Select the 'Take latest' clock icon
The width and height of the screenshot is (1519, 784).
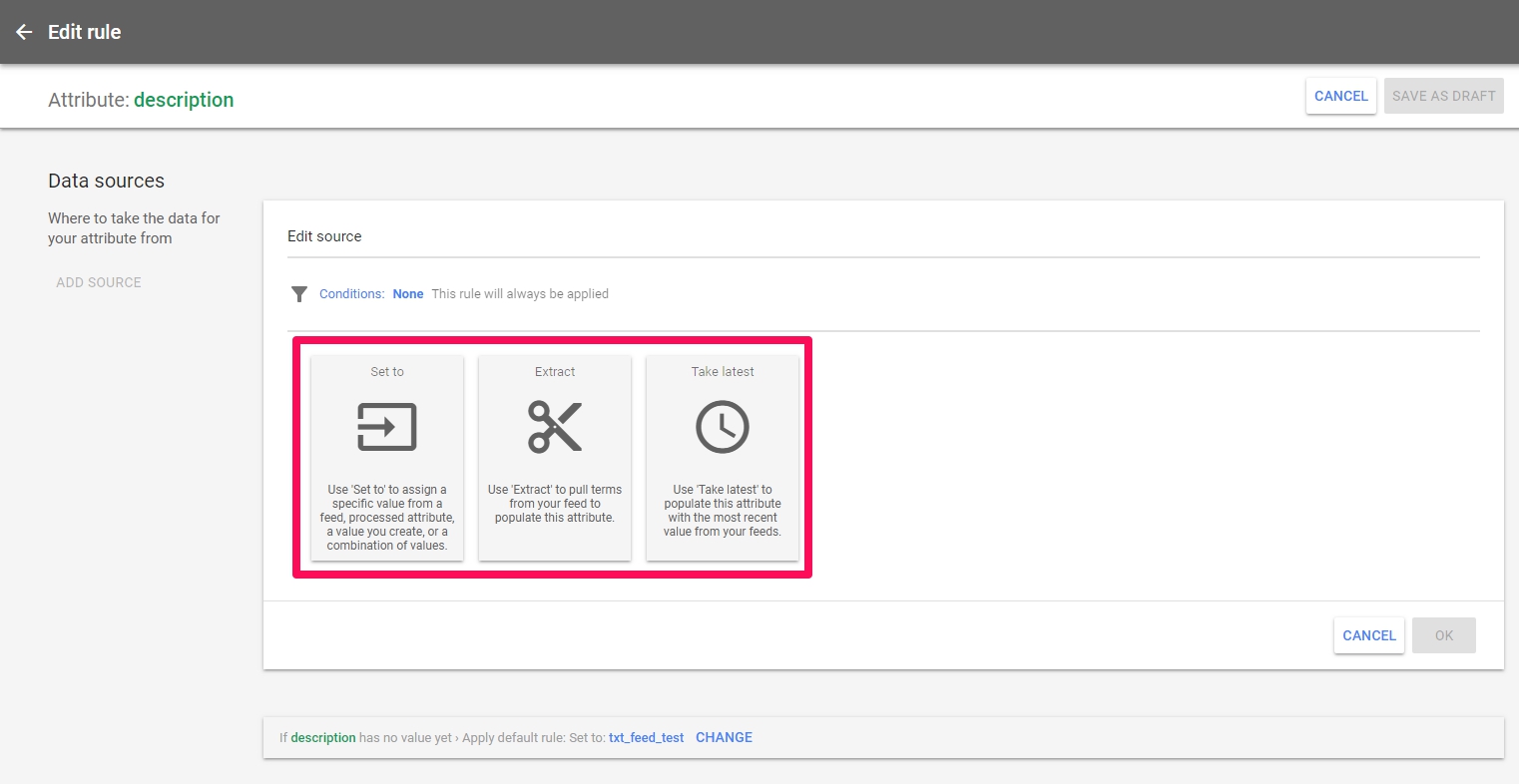click(723, 427)
